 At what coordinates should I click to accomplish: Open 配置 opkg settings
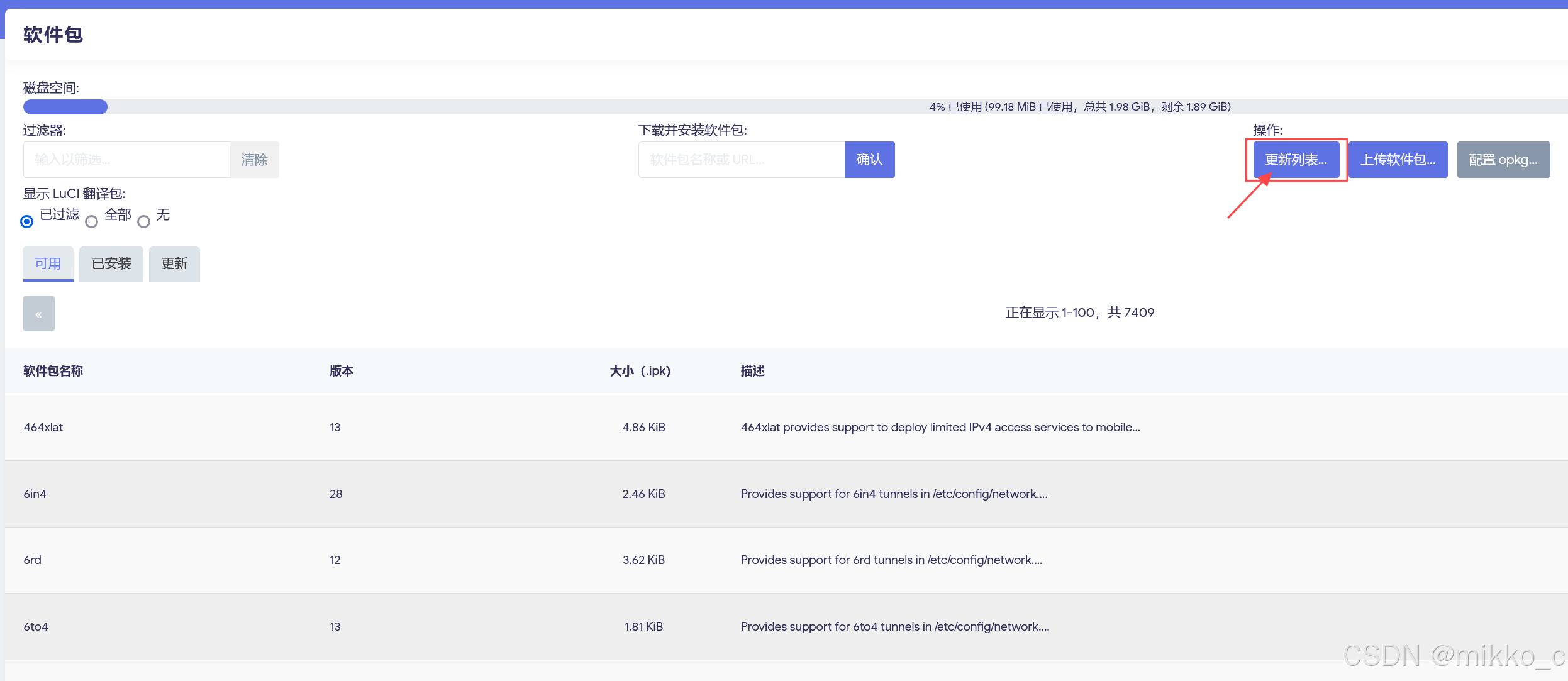[x=1503, y=160]
